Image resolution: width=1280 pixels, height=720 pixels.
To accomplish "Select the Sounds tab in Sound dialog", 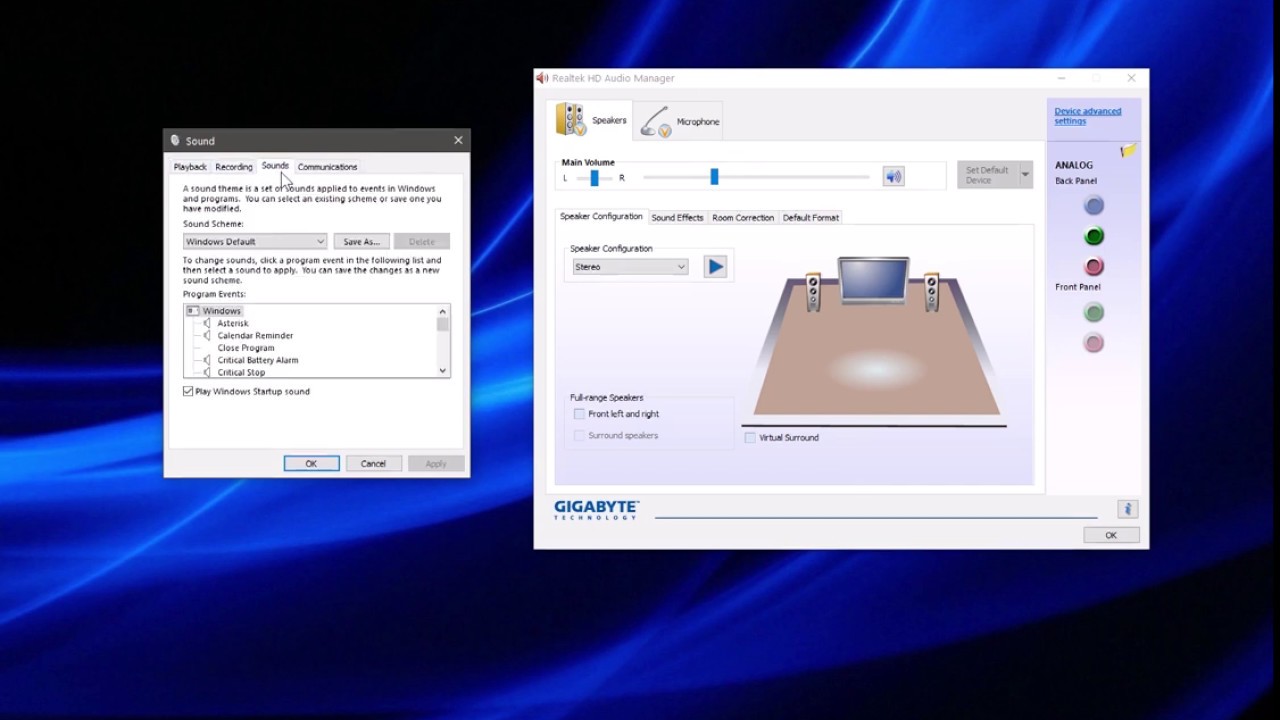I will click(x=275, y=166).
